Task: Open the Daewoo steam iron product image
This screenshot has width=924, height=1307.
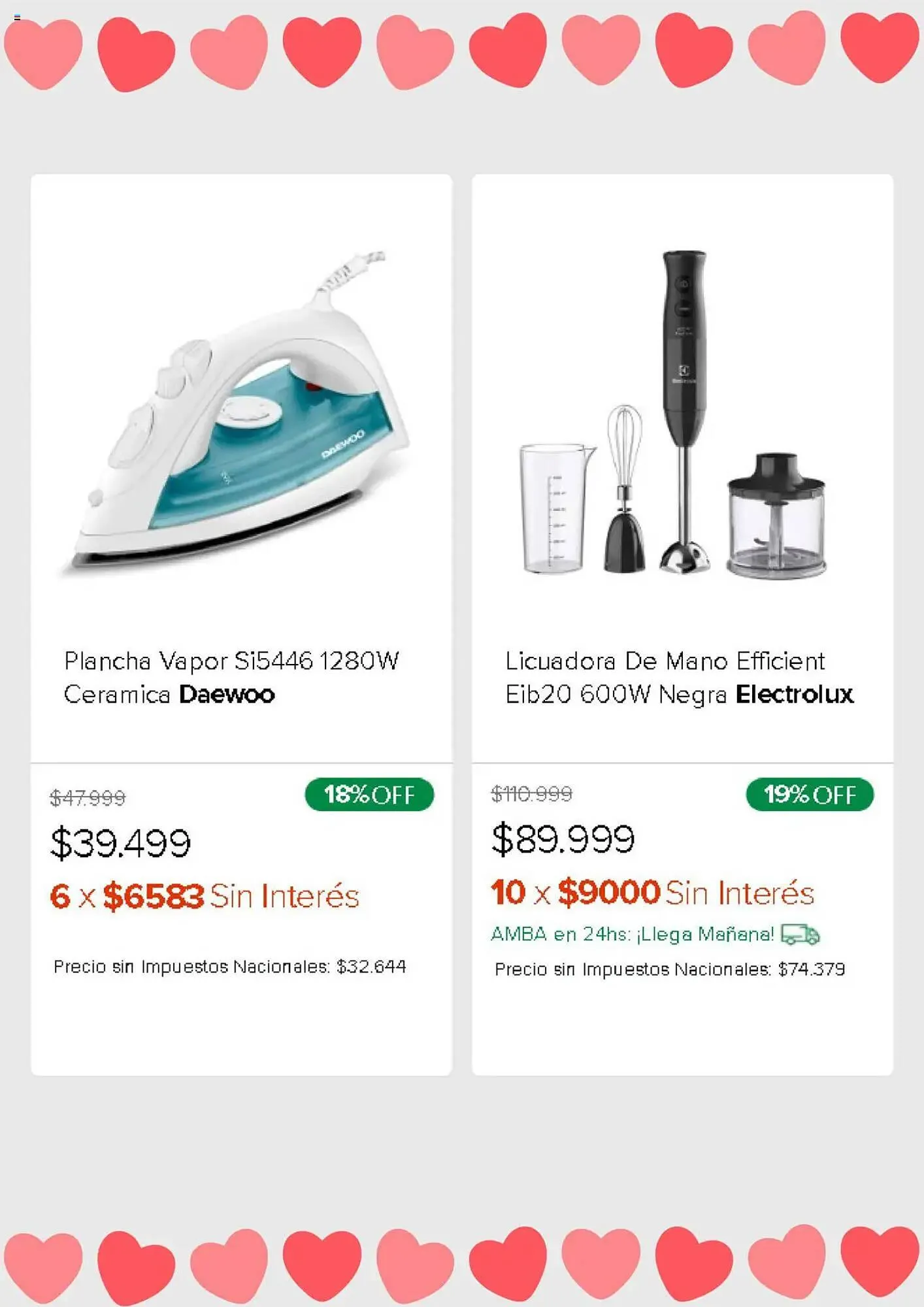Action: point(242,412)
